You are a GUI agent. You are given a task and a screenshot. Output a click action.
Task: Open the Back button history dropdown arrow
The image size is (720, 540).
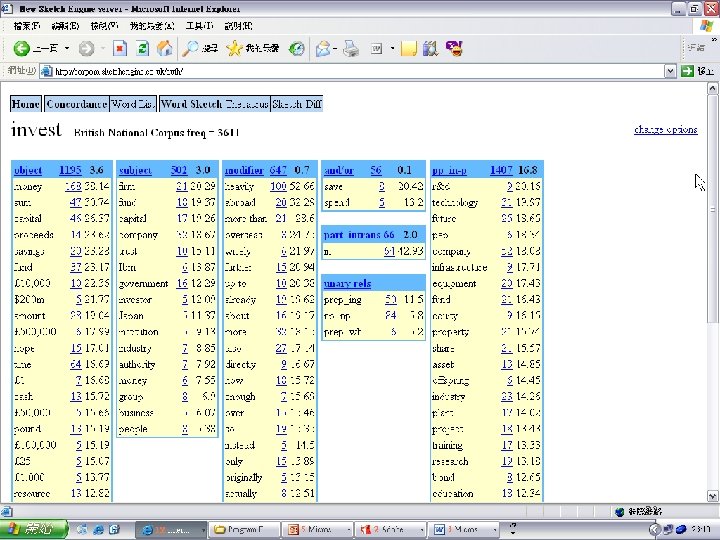[67, 48]
